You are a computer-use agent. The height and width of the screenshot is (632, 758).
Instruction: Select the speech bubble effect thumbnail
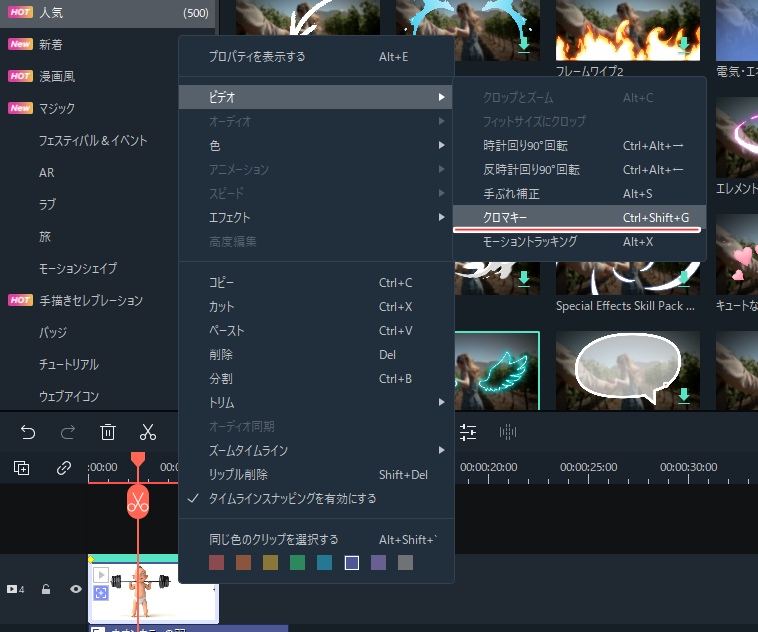[627, 367]
